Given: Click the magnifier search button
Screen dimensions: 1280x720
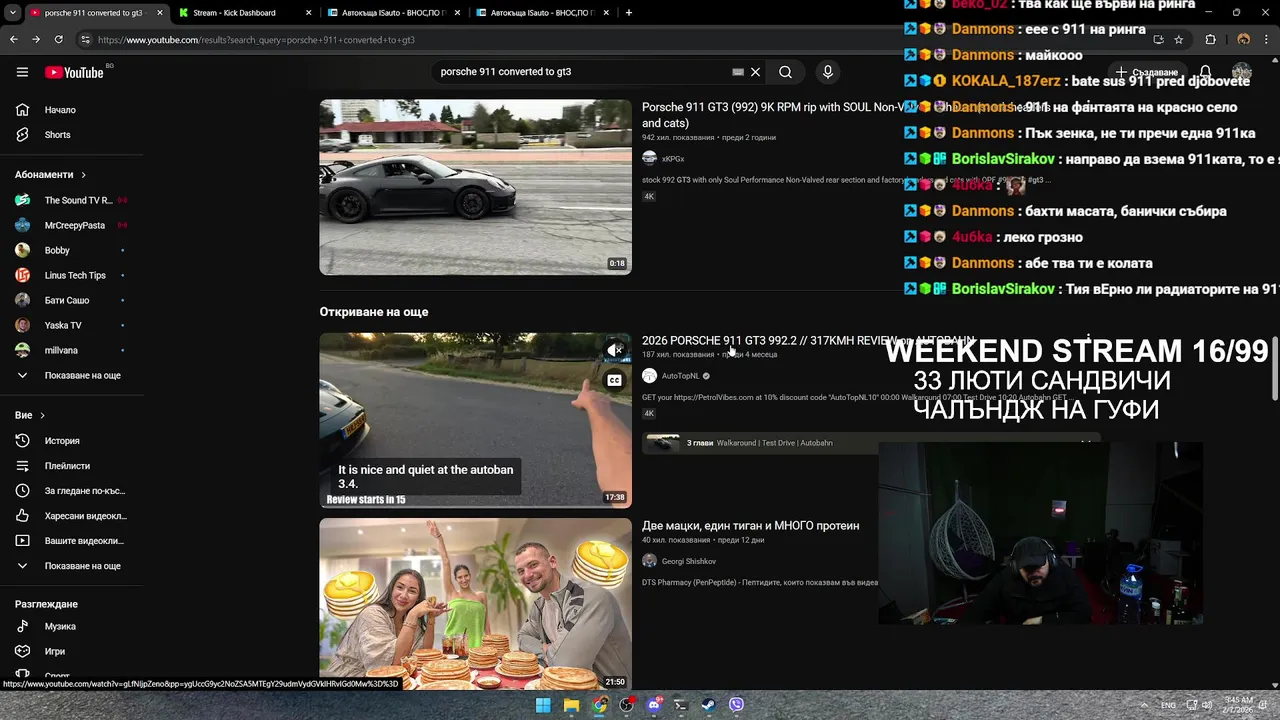Looking at the screenshot, I should click(785, 72).
